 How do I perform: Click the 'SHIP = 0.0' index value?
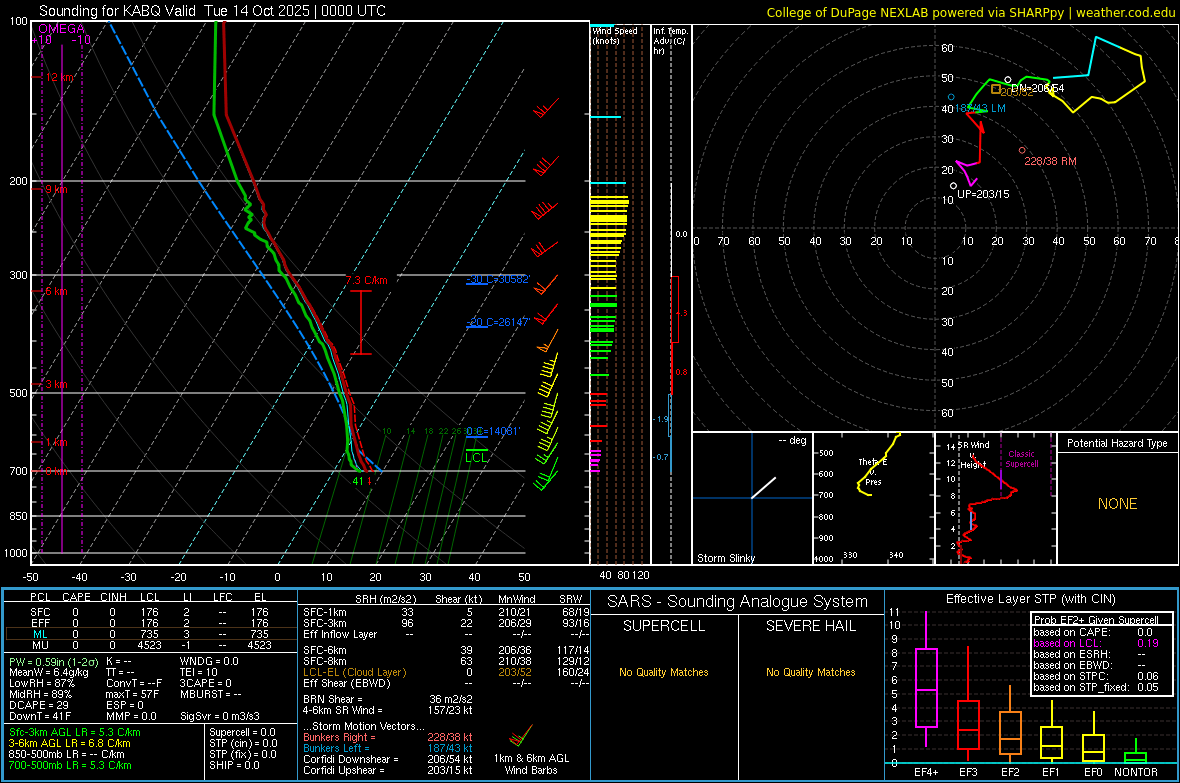pyautogui.click(x=234, y=766)
